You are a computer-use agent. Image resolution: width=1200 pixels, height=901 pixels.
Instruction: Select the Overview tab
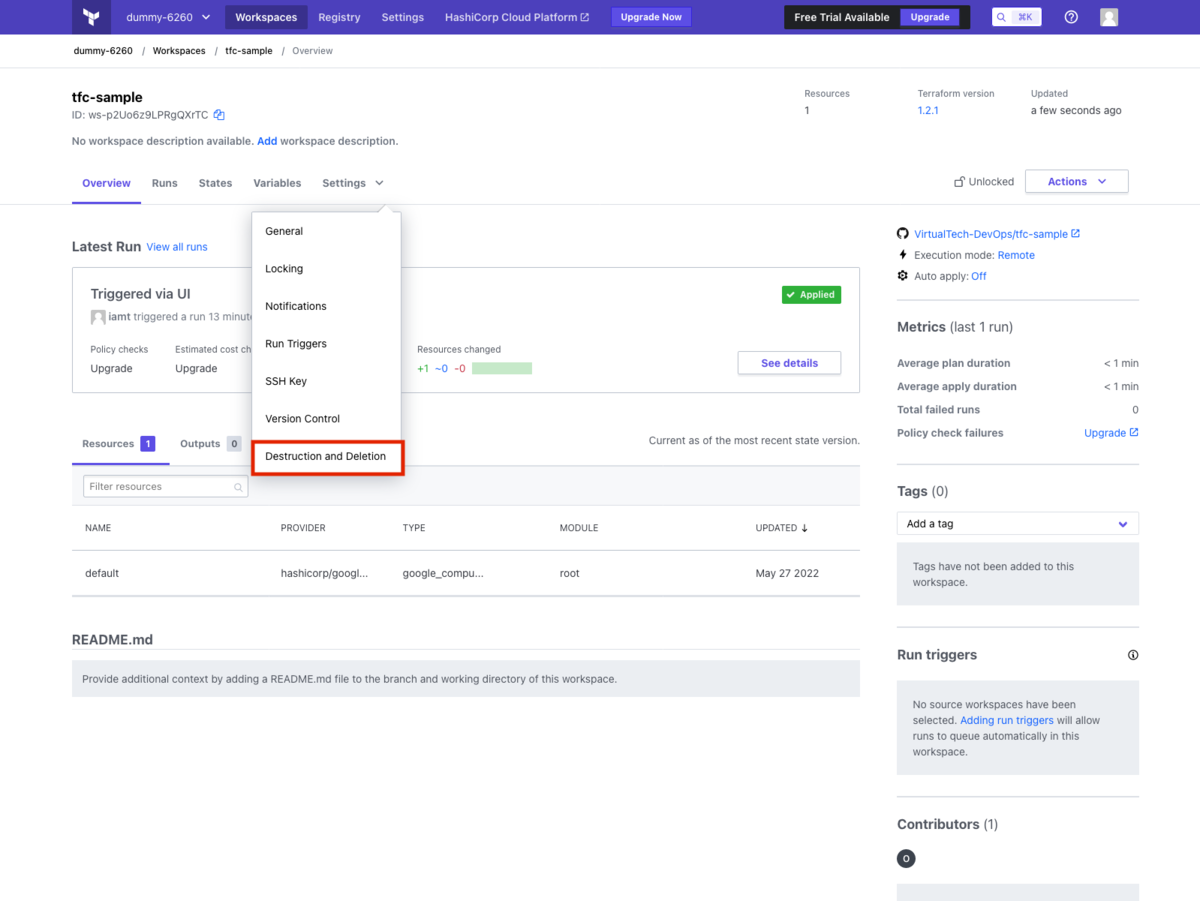pyautogui.click(x=106, y=183)
